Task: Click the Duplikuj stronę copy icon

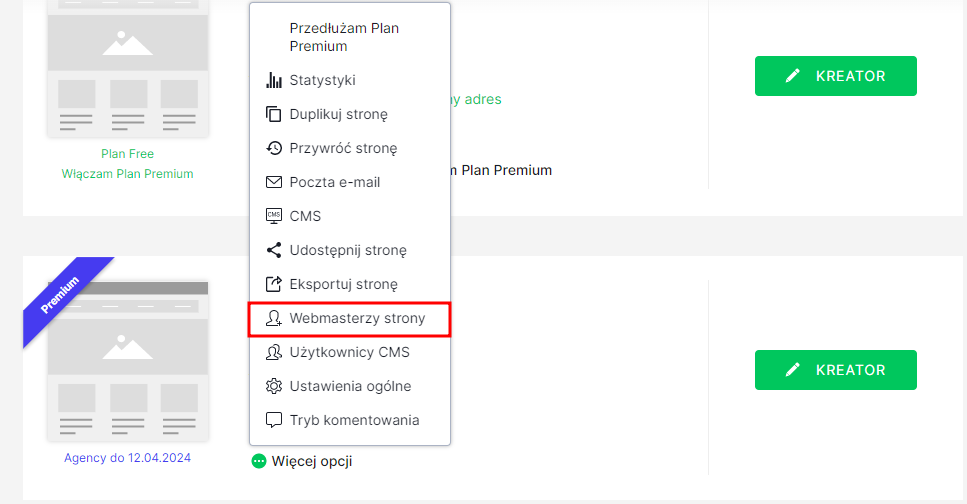Action: tap(274, 114)
